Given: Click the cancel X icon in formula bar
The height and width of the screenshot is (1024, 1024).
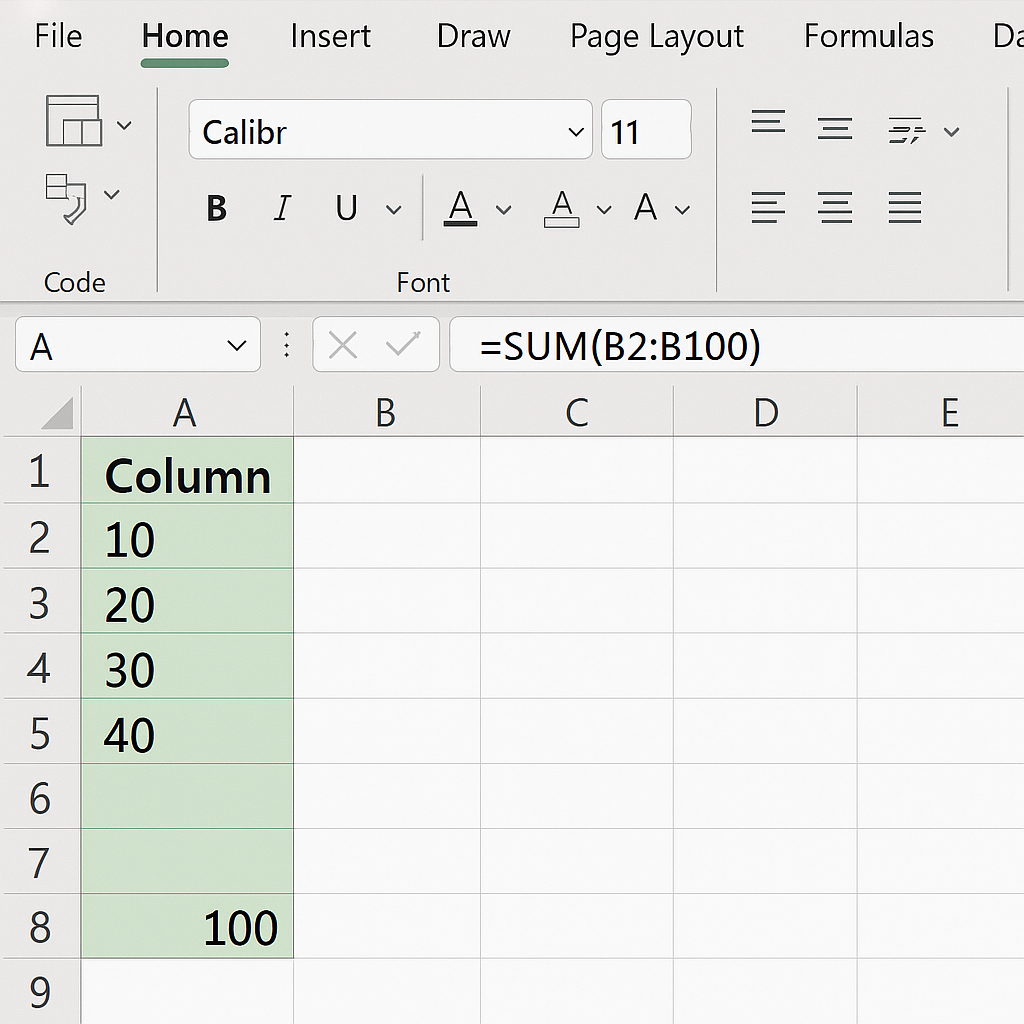Looking at the screenshot, I should [x=343, y=345].
